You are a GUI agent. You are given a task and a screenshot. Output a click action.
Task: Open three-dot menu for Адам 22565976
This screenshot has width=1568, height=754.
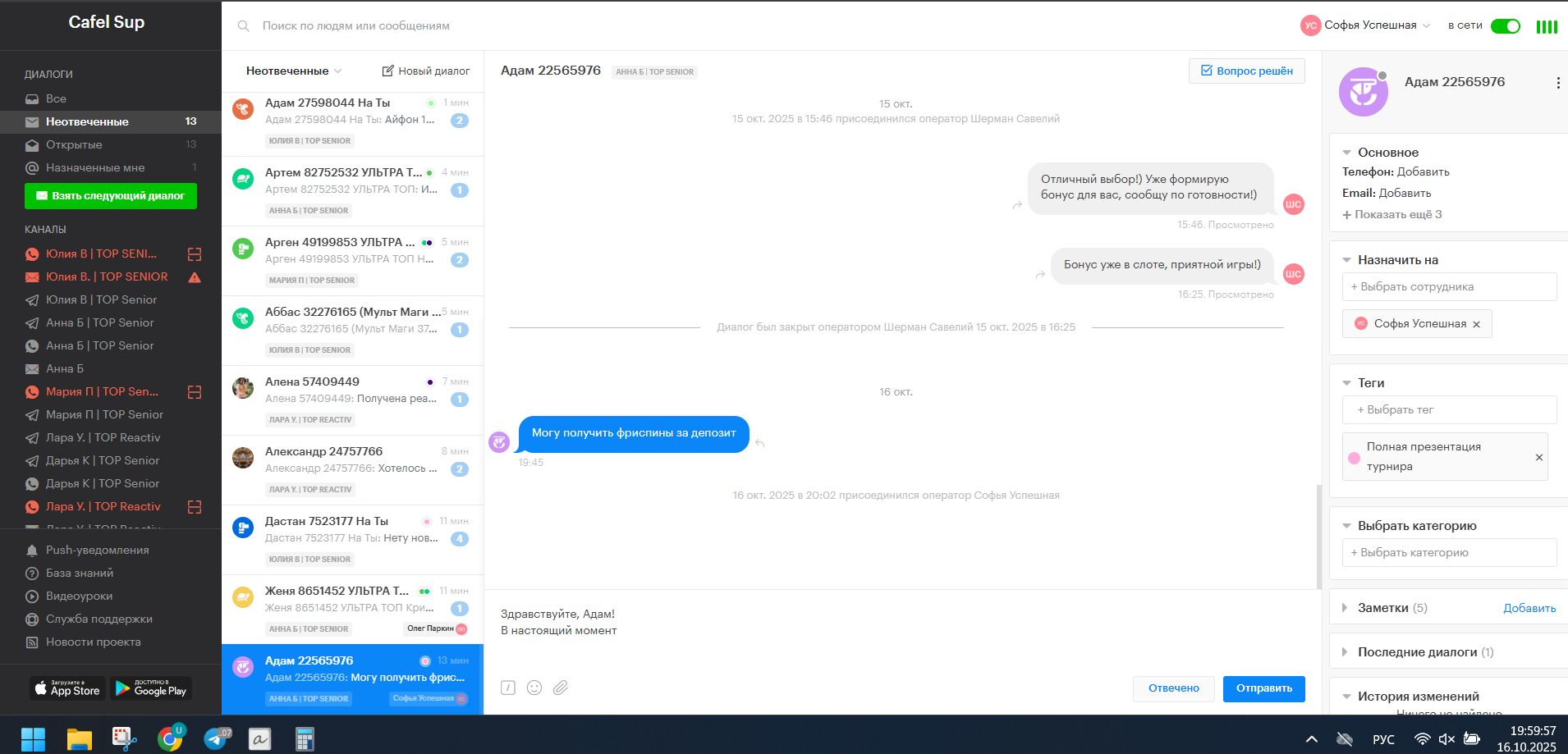tap(1558, 83)
